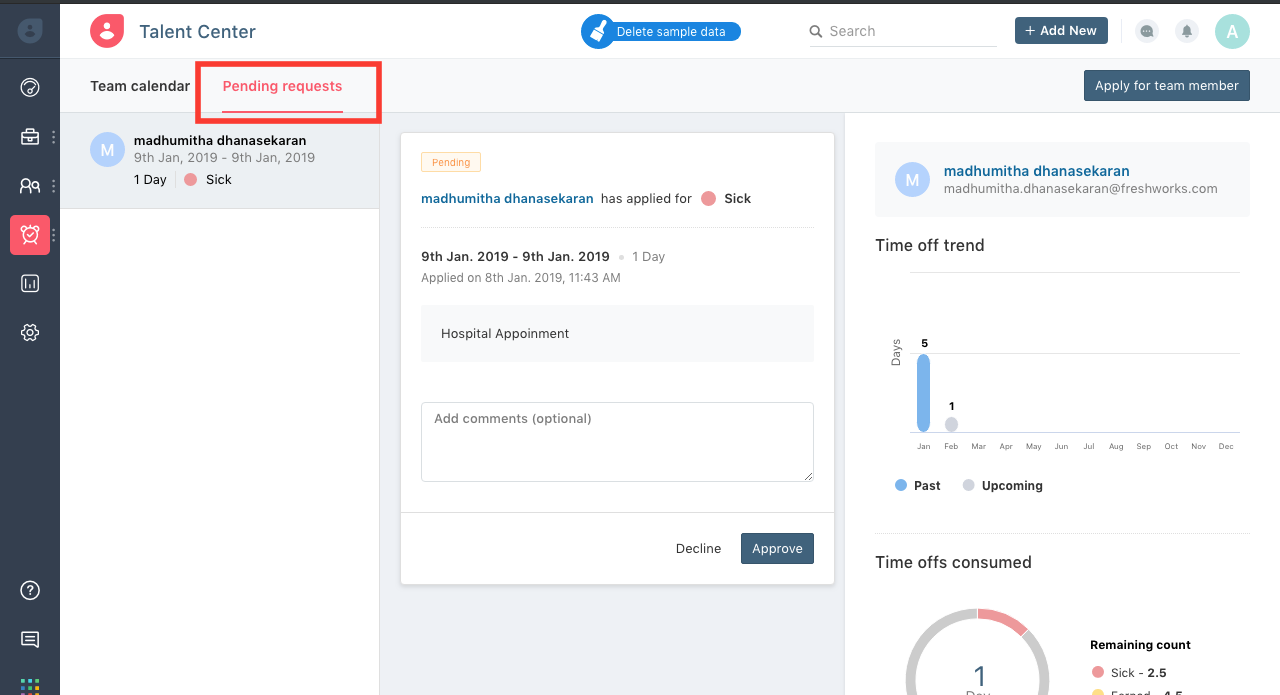Approve madhumitha's sick leave request
The height and width of the screenshot is (695, 1280).
point(777,548)
